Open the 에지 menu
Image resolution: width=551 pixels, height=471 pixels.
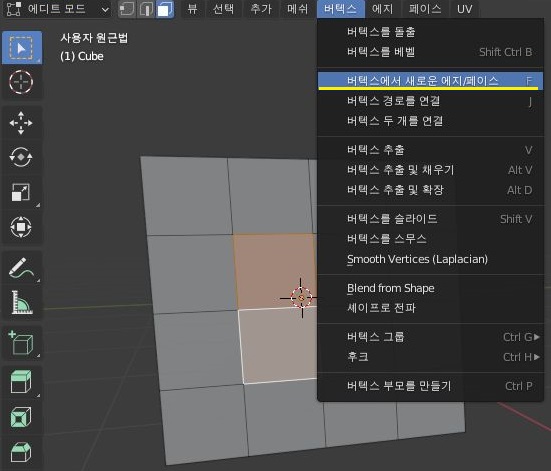click(x=382, y=9)
